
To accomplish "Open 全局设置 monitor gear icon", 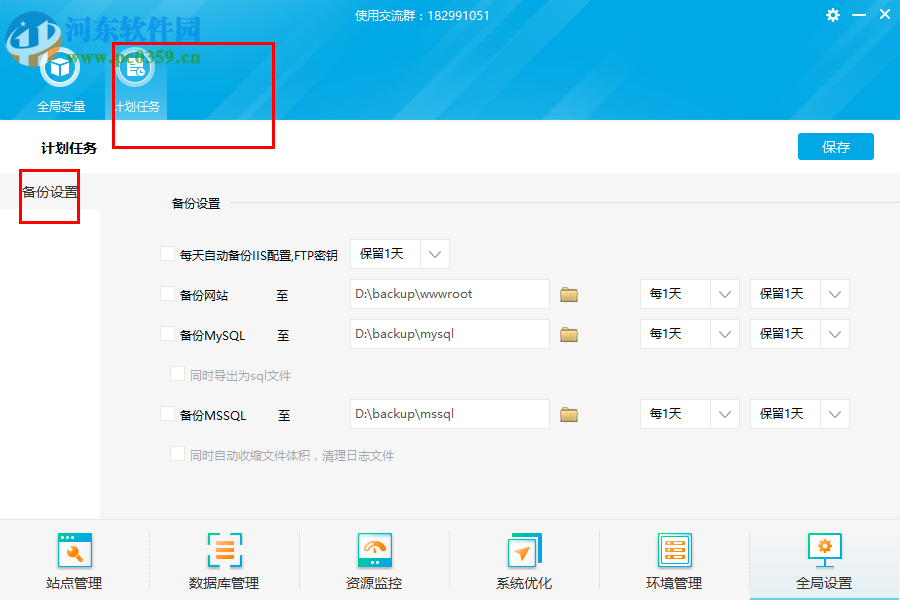I will pyautogui.click(x=824, y=550).
